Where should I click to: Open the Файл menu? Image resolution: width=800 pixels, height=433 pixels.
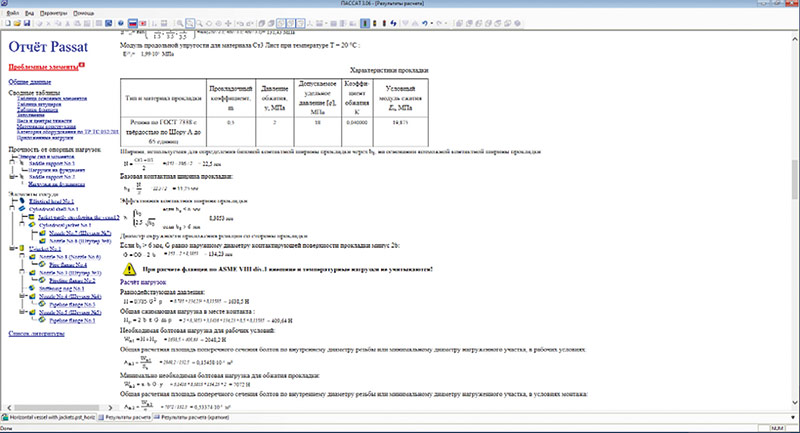pos(13,13)
